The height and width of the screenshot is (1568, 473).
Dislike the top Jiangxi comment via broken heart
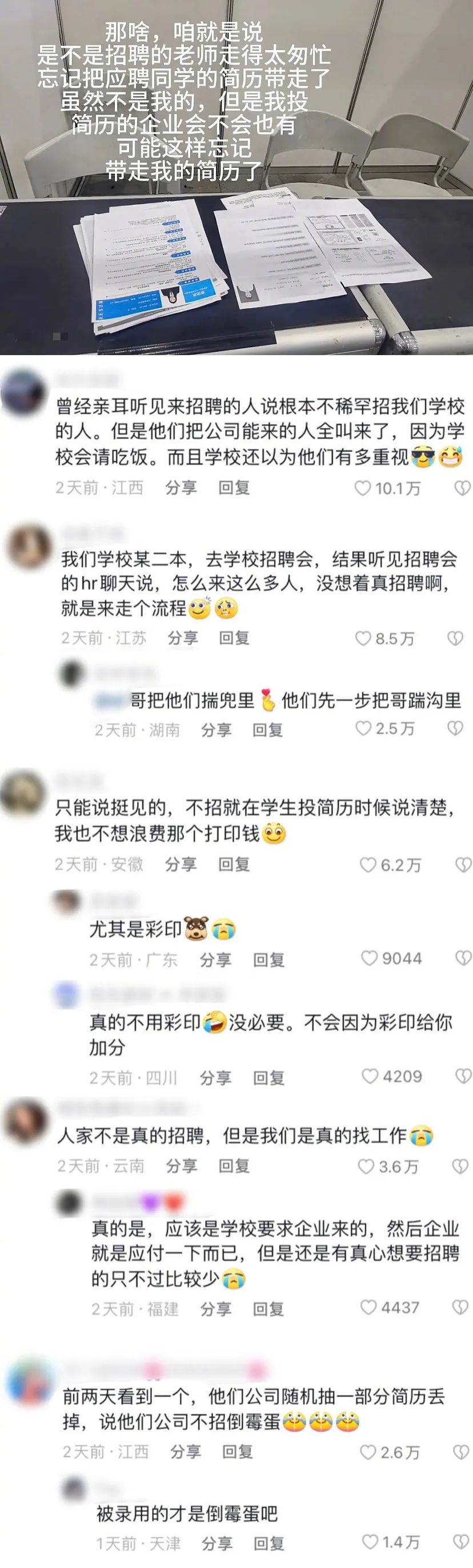coord(463,488)
